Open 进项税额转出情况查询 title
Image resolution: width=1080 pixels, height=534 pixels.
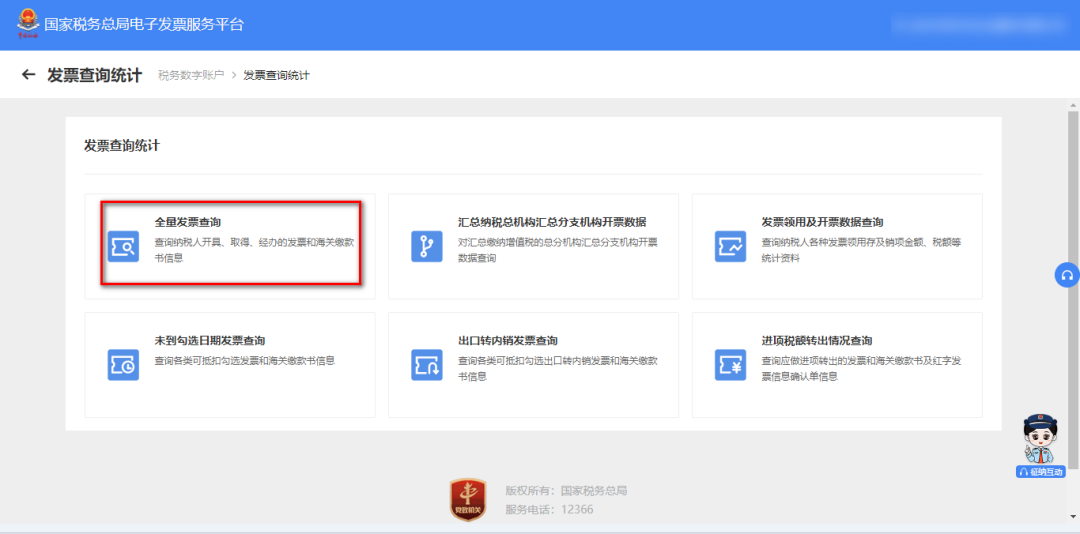click(x=817, y=341)
